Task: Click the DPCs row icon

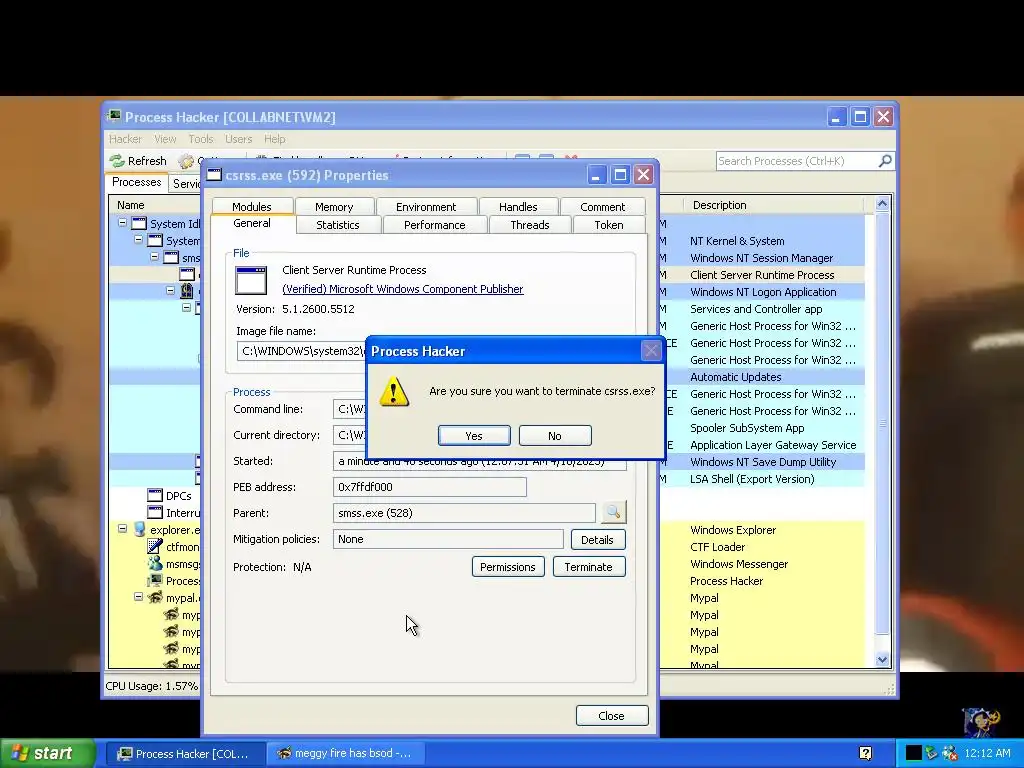Action: tap(155, 495)
